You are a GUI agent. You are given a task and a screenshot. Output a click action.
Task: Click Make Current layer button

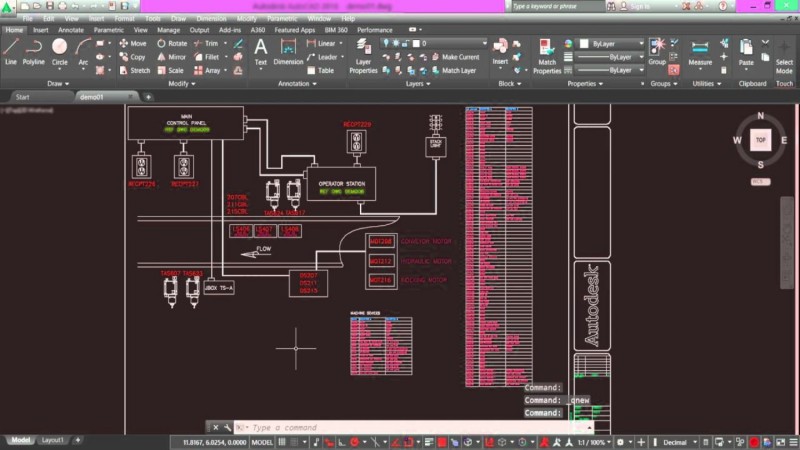(456, 57)
